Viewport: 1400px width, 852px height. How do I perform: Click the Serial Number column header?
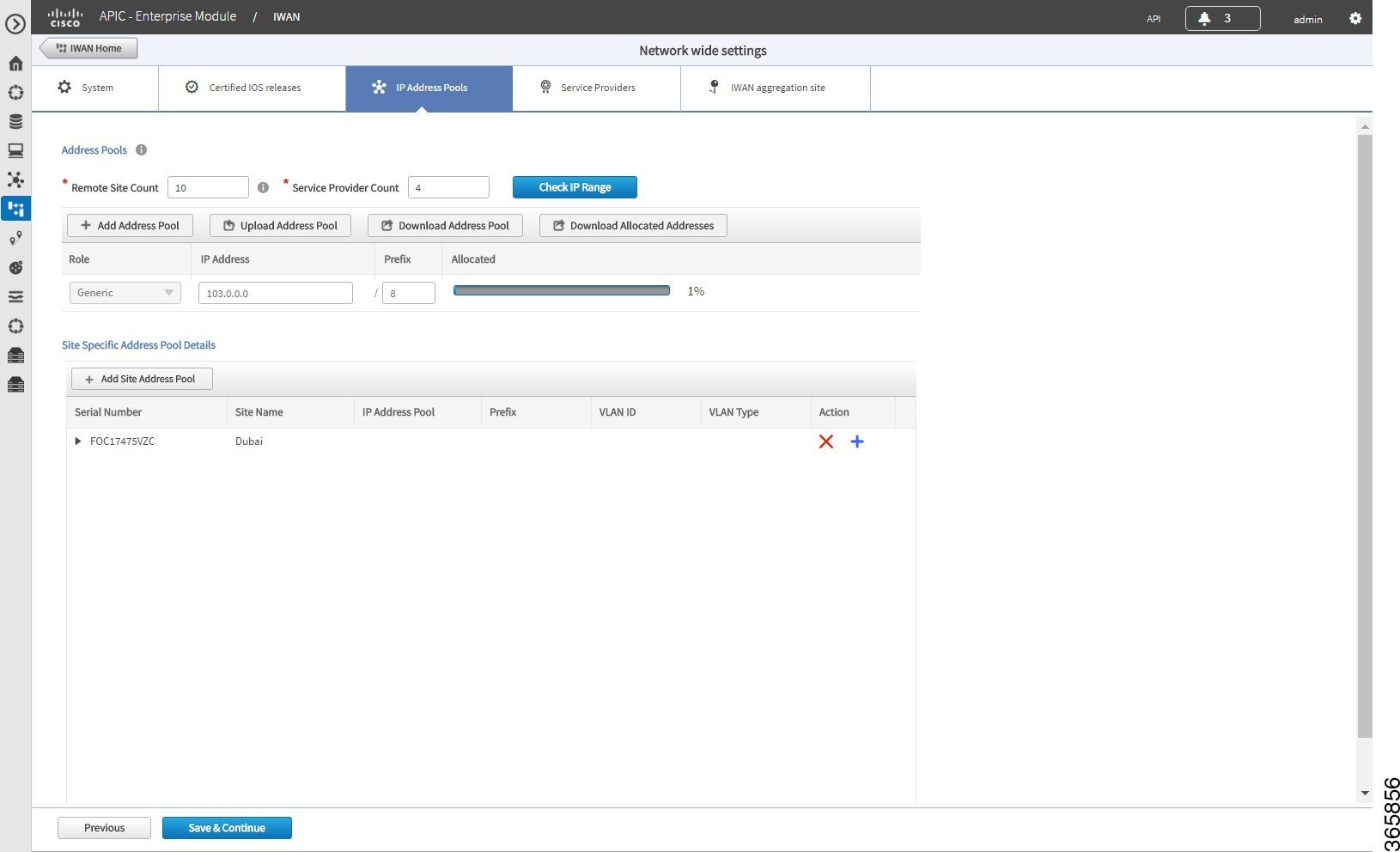[146, 412]
